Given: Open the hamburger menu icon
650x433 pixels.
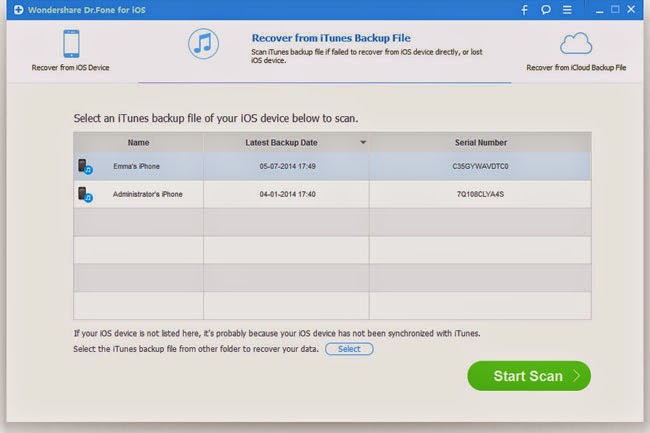Looking at the screenshot, I should (x=567, y=10).
